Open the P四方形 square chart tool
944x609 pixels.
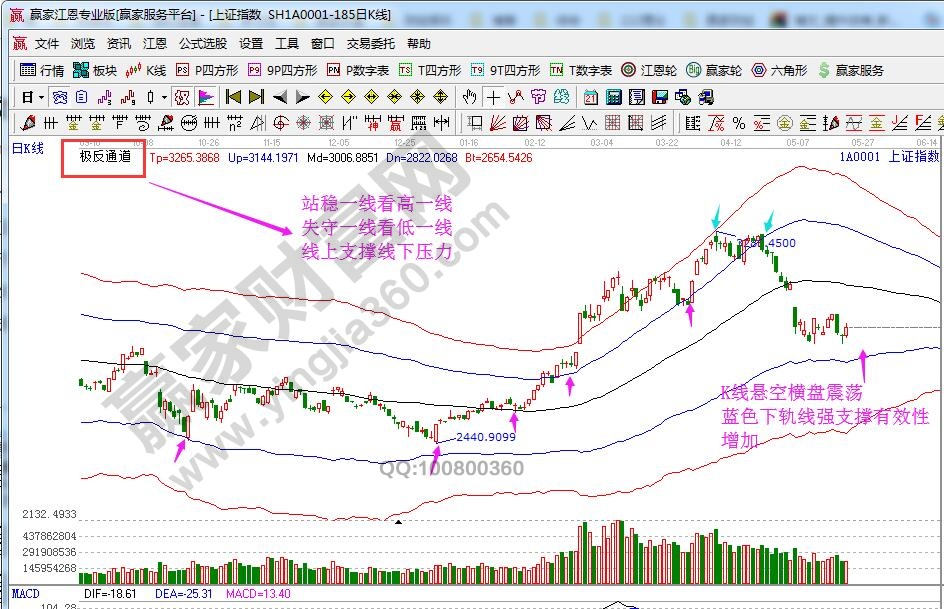[x=206, y=70]
